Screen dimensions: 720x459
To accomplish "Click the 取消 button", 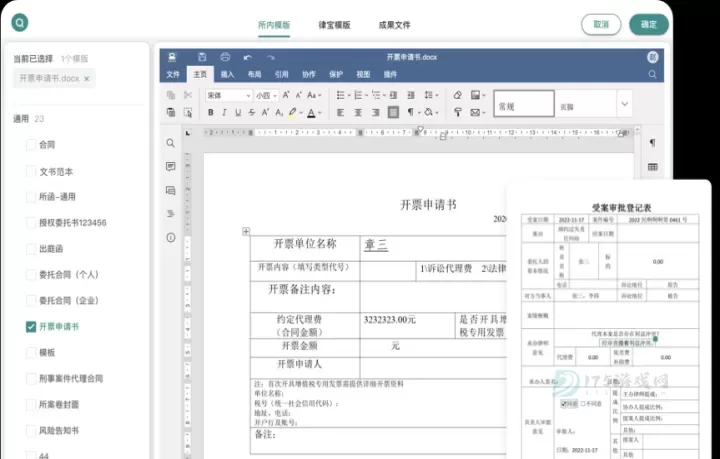I will click(601, 24).
